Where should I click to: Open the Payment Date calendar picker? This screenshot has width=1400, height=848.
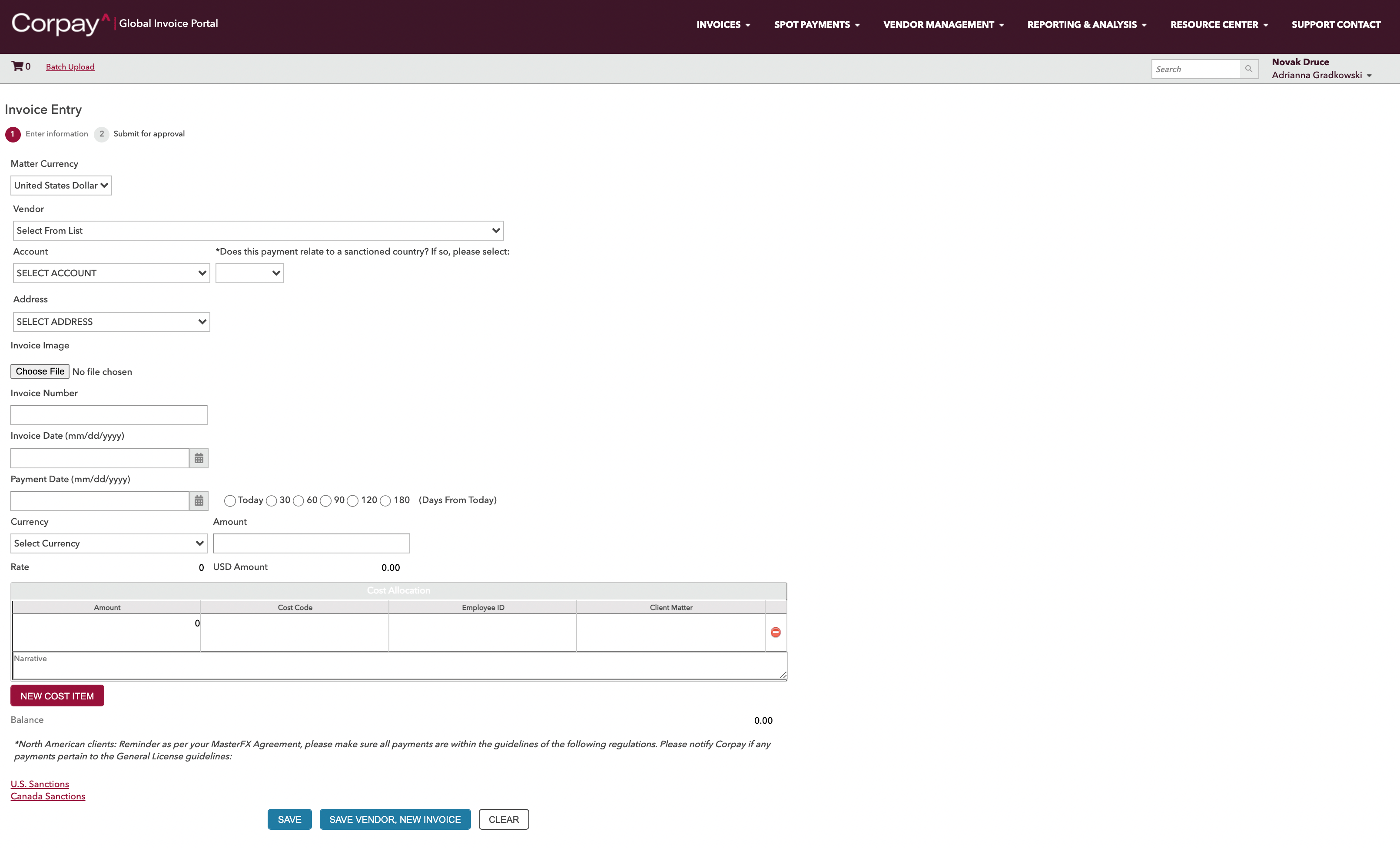coord(199,501)
